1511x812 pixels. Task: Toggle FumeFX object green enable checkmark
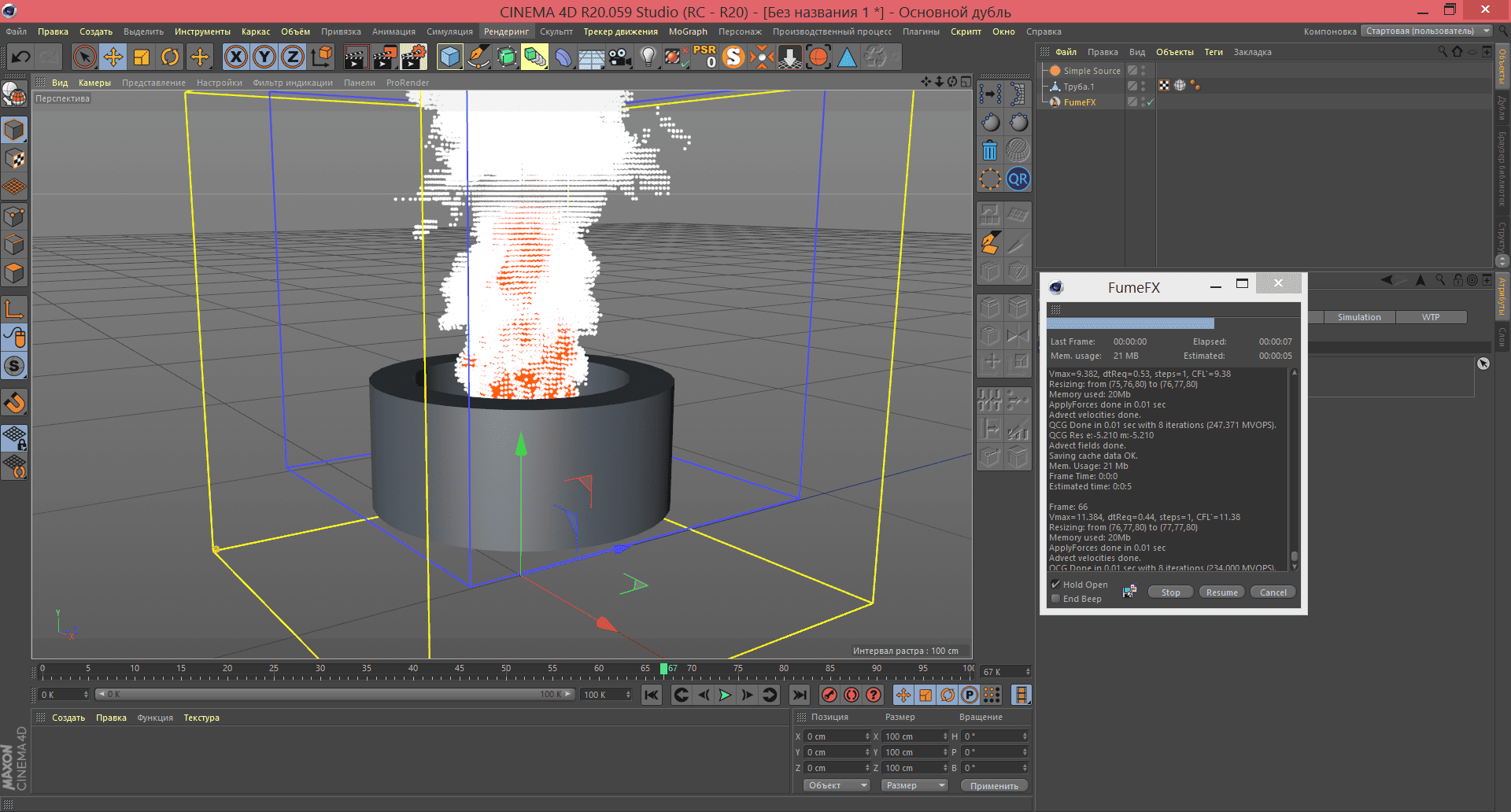1150,102
